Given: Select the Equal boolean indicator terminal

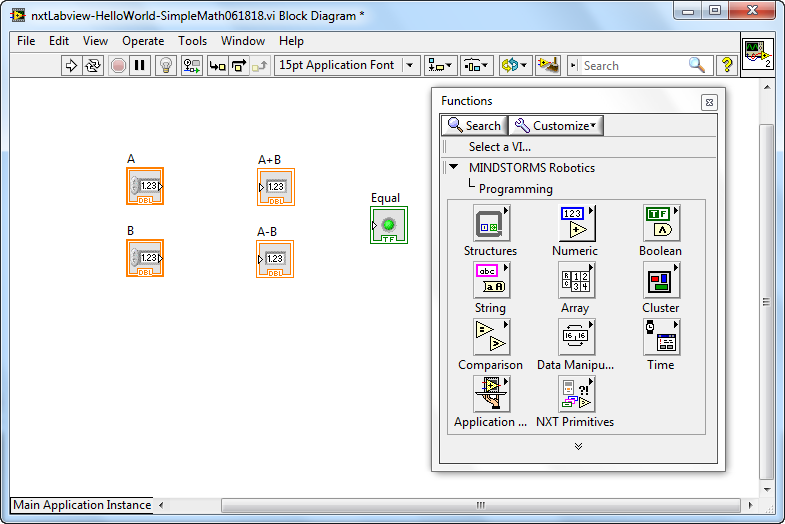Looking at the screenshot, I should (389, 225).
